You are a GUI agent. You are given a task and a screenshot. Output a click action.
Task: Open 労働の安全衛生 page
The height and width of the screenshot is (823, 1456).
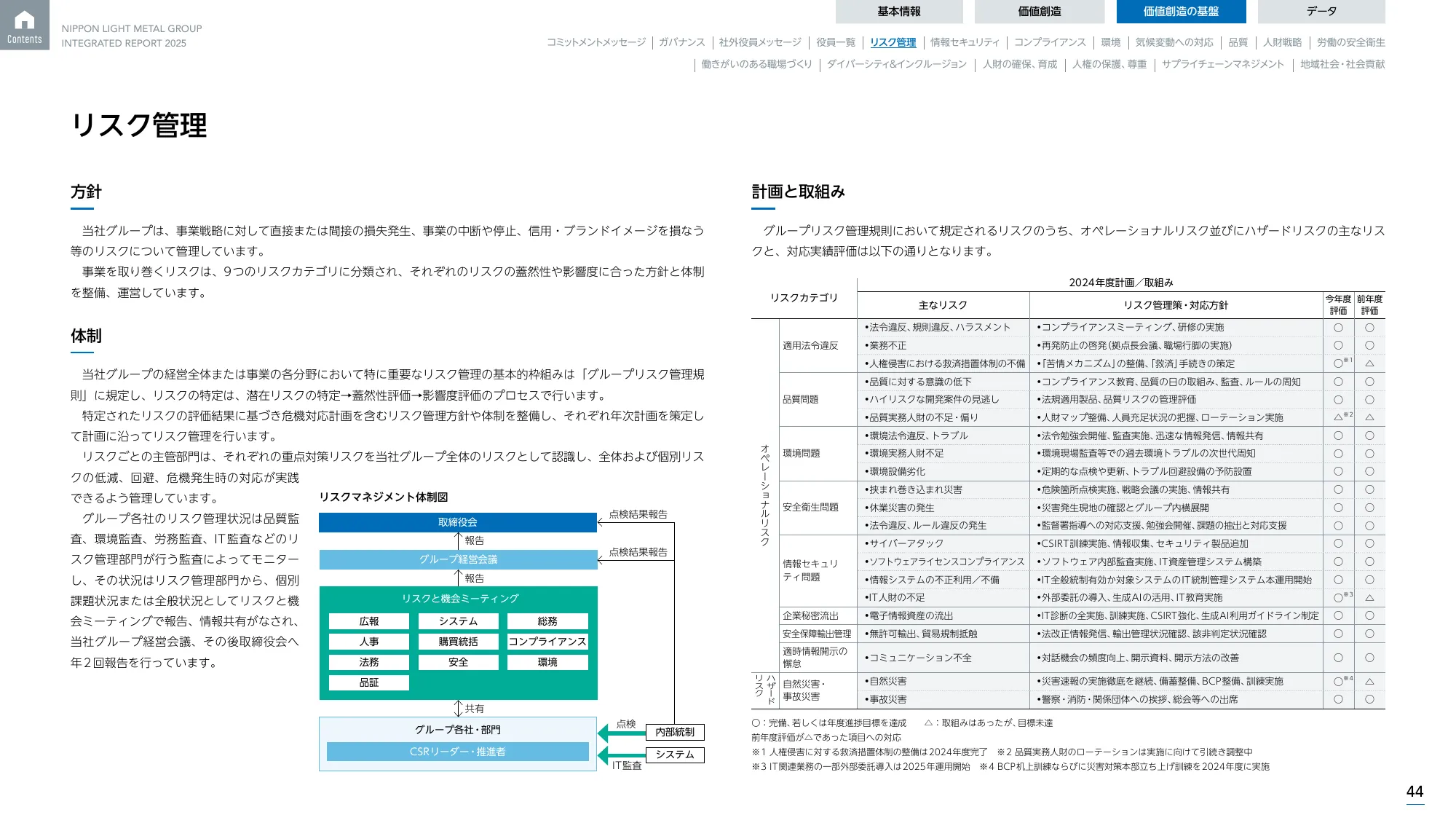[x=1356, y=43]
